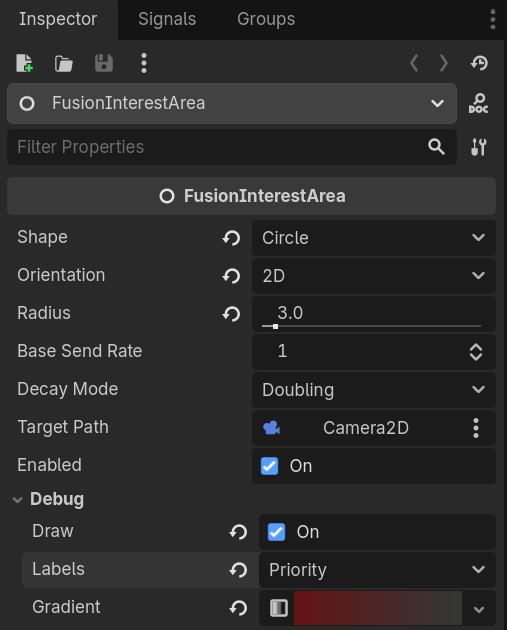Open the Shape dropdown showing Circle

(x=374, y=238)
